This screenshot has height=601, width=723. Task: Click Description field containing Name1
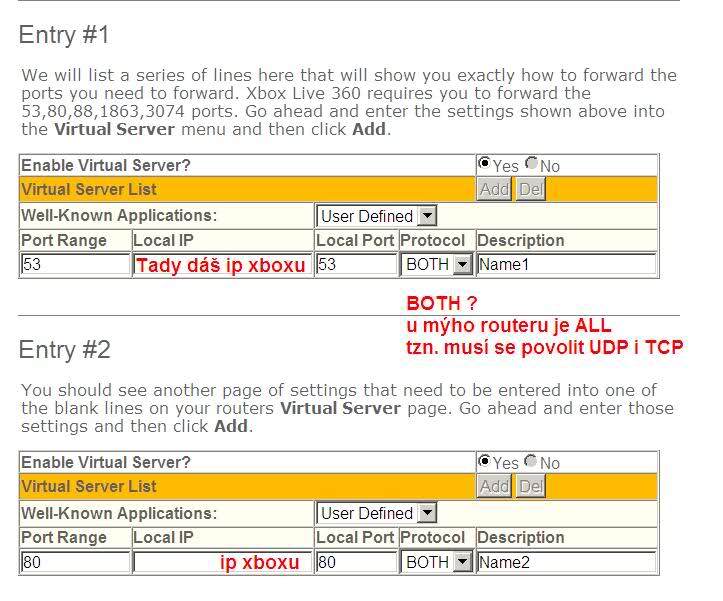[x=566, y=265]
